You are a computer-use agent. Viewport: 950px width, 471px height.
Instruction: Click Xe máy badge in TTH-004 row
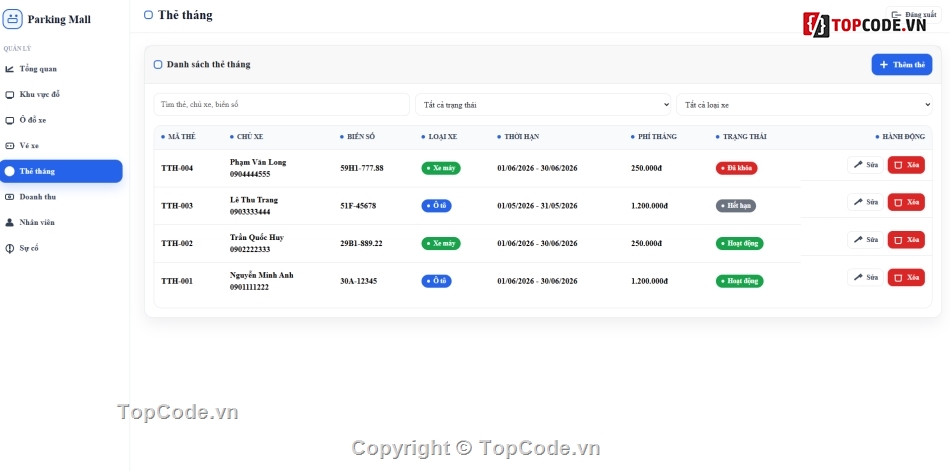[441, 168]
